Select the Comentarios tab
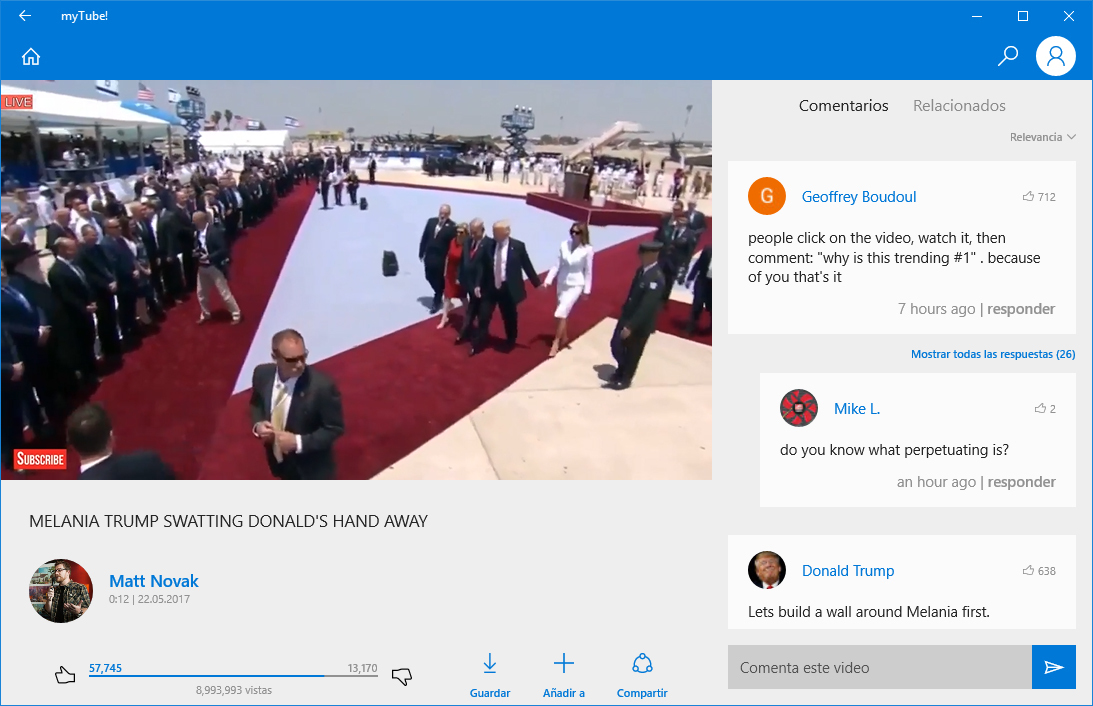 tap(843, 105)
